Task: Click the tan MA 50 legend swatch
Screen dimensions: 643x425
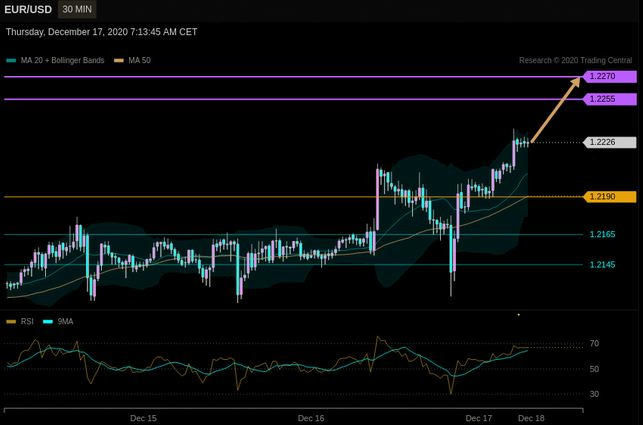Action: pyautogui.click(x=119, y=61)
